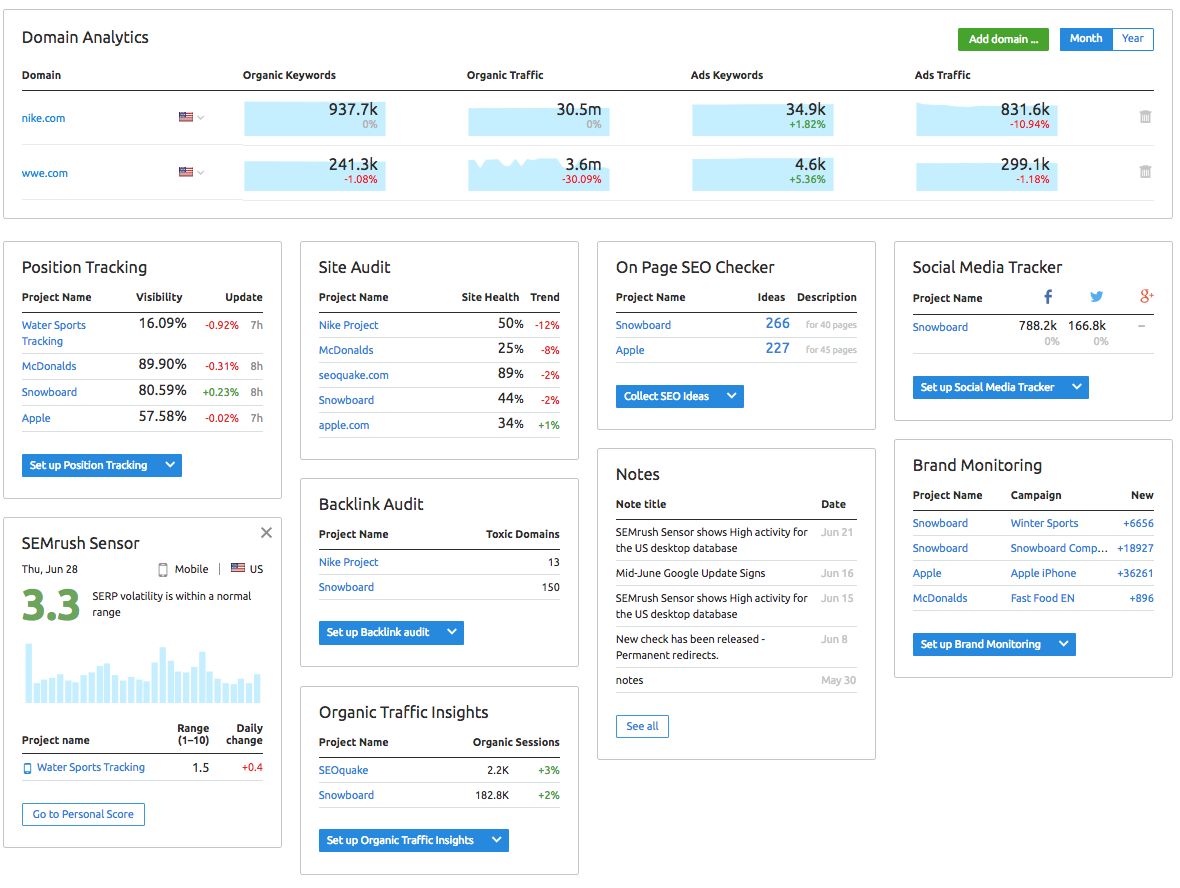Open Snowboard in Site Audit
This screenshot has height=888, width=1180.
346,400
